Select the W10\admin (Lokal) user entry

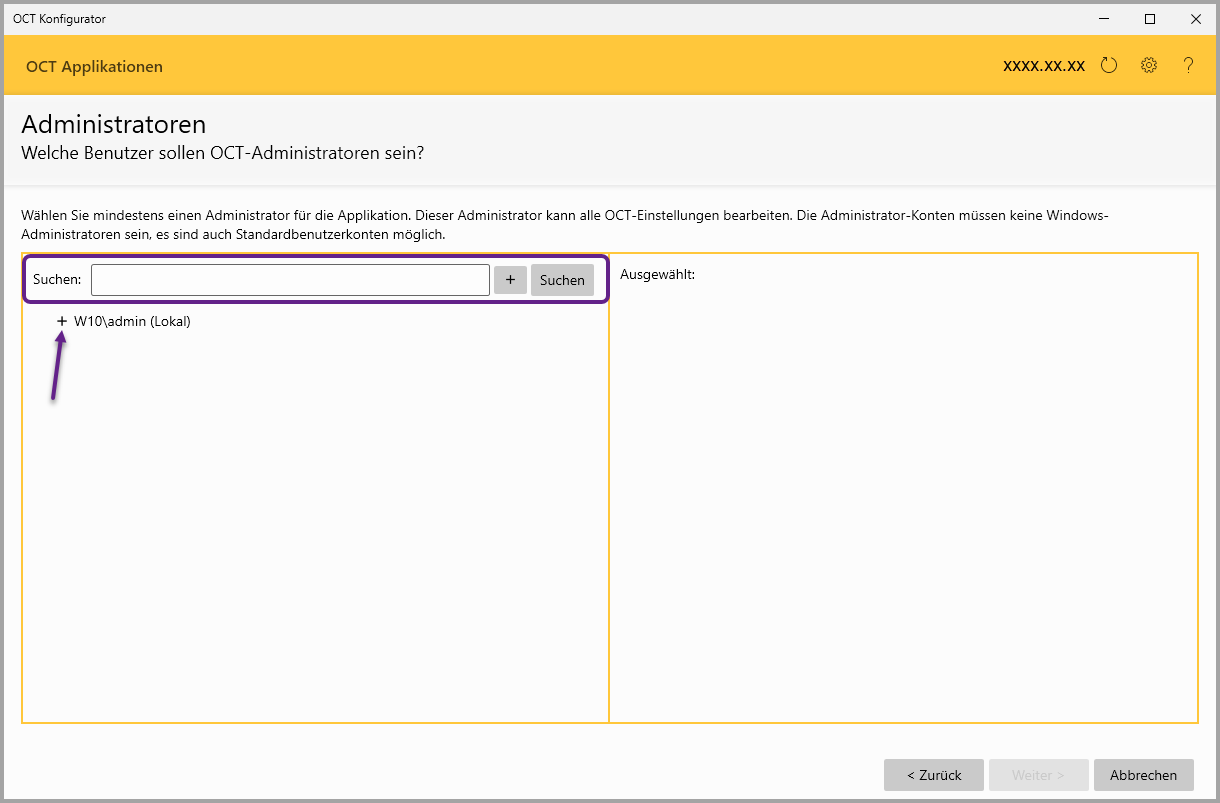pos(132,321)
